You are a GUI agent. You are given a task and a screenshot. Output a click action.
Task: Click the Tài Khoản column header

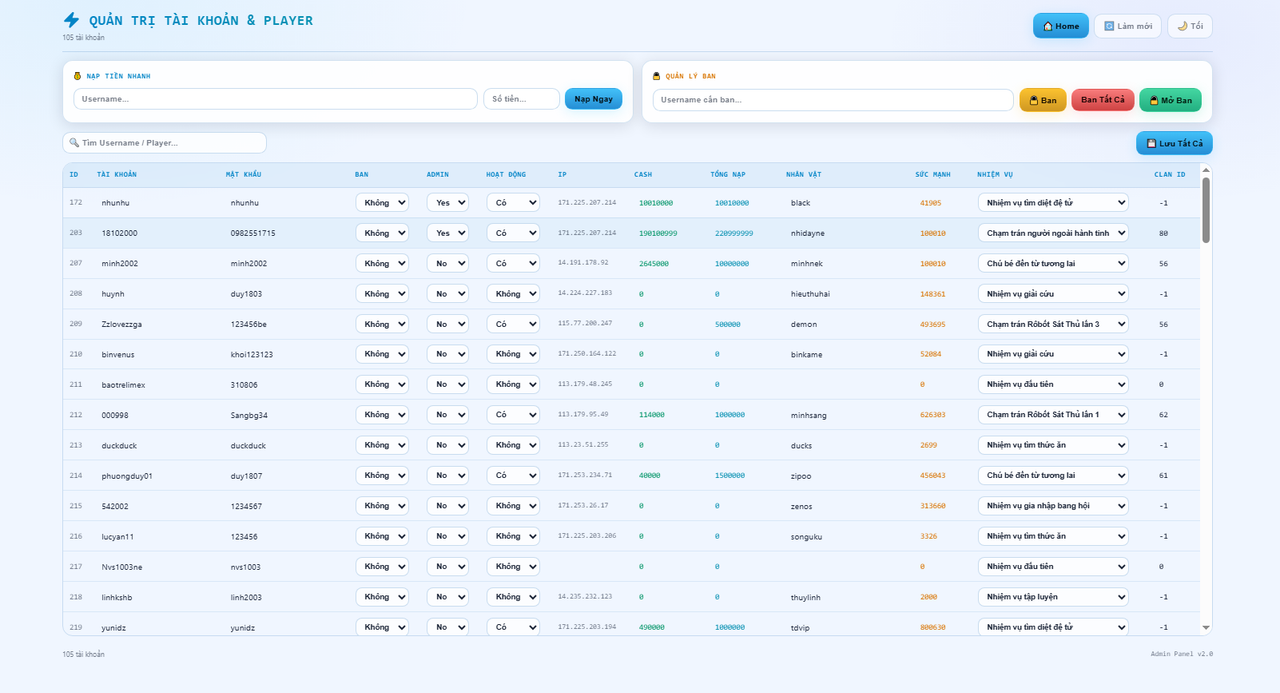(x=117, y=175)
